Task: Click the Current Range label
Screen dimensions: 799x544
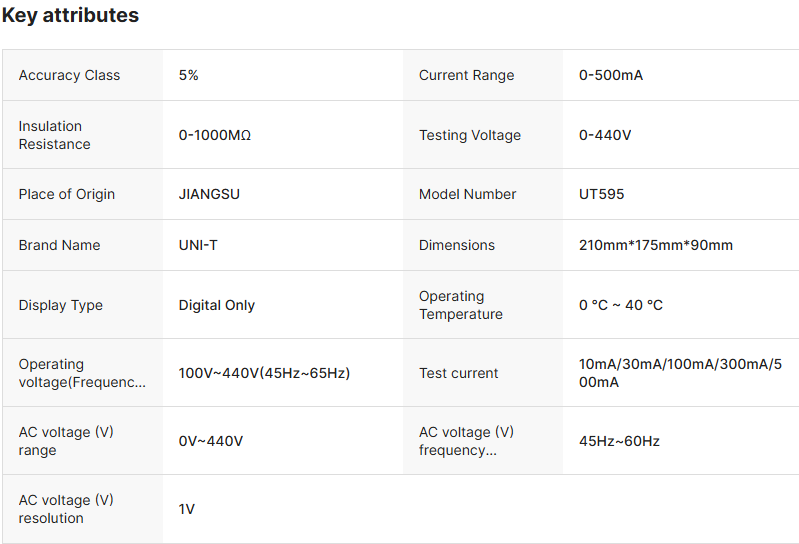Action: click(466, 75)
